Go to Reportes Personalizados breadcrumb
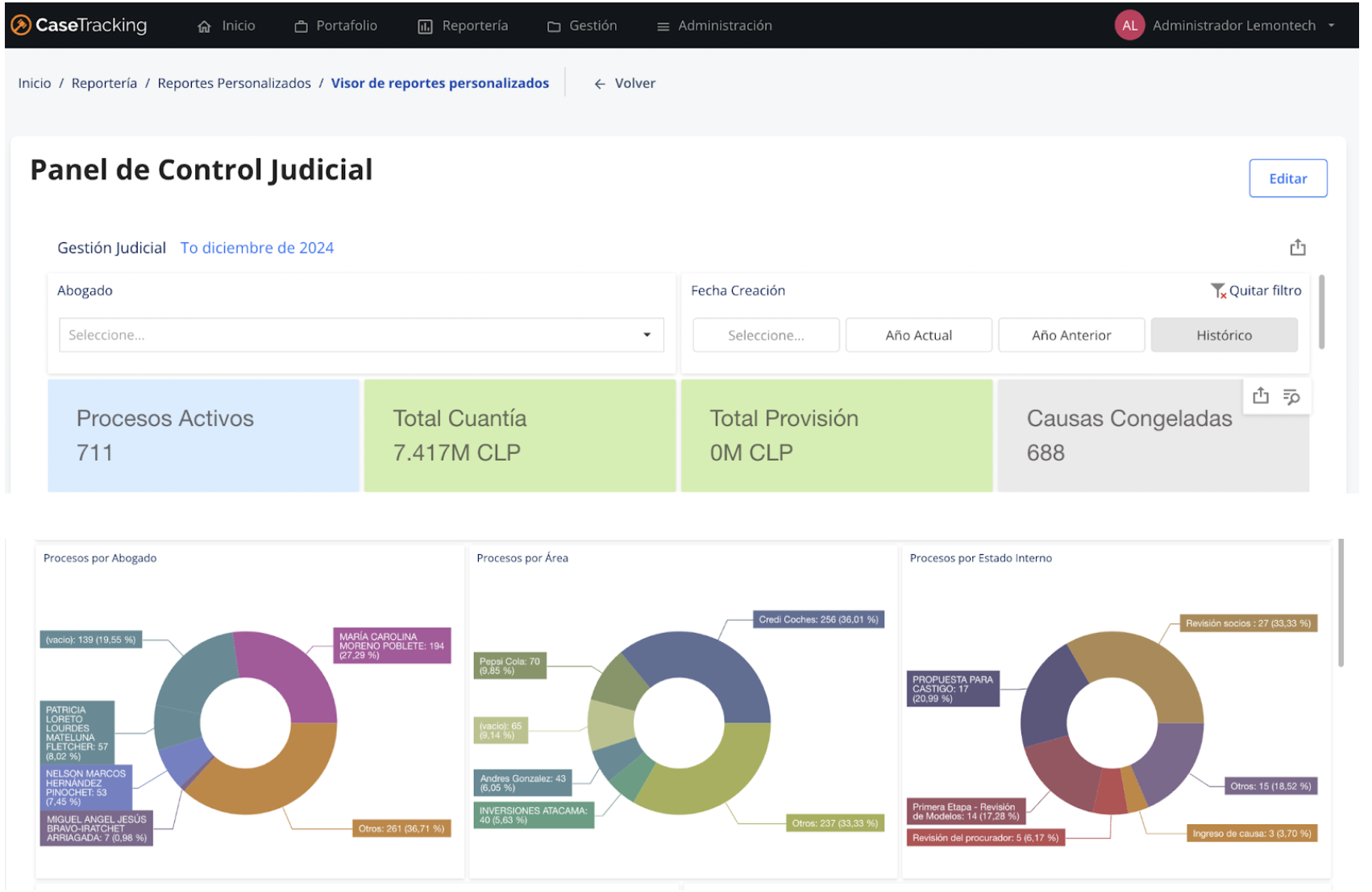The image size is (1372, 892). (x=234, y=83)
